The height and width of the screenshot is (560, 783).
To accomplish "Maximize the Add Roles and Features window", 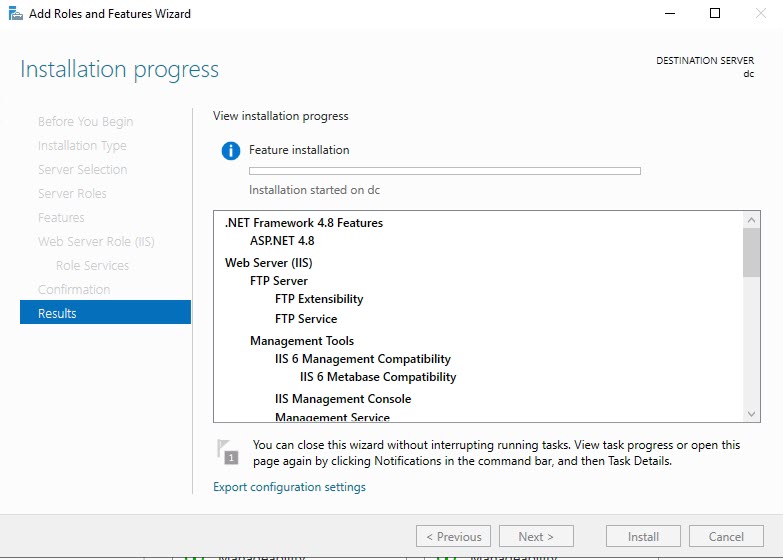I will pyautogui.click(x=714, y=14).
